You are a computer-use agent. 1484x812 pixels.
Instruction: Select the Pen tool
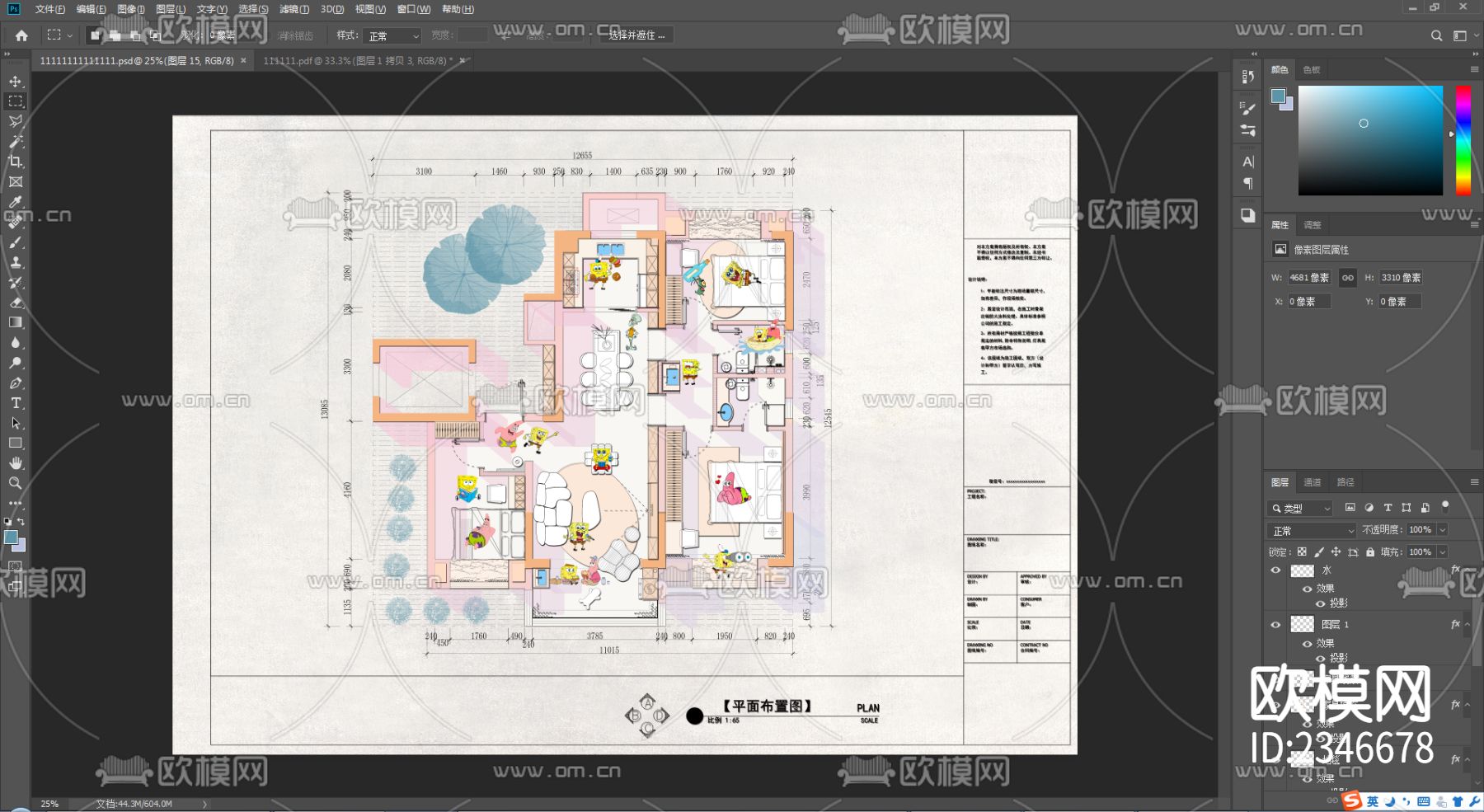(x=16, y=383)
